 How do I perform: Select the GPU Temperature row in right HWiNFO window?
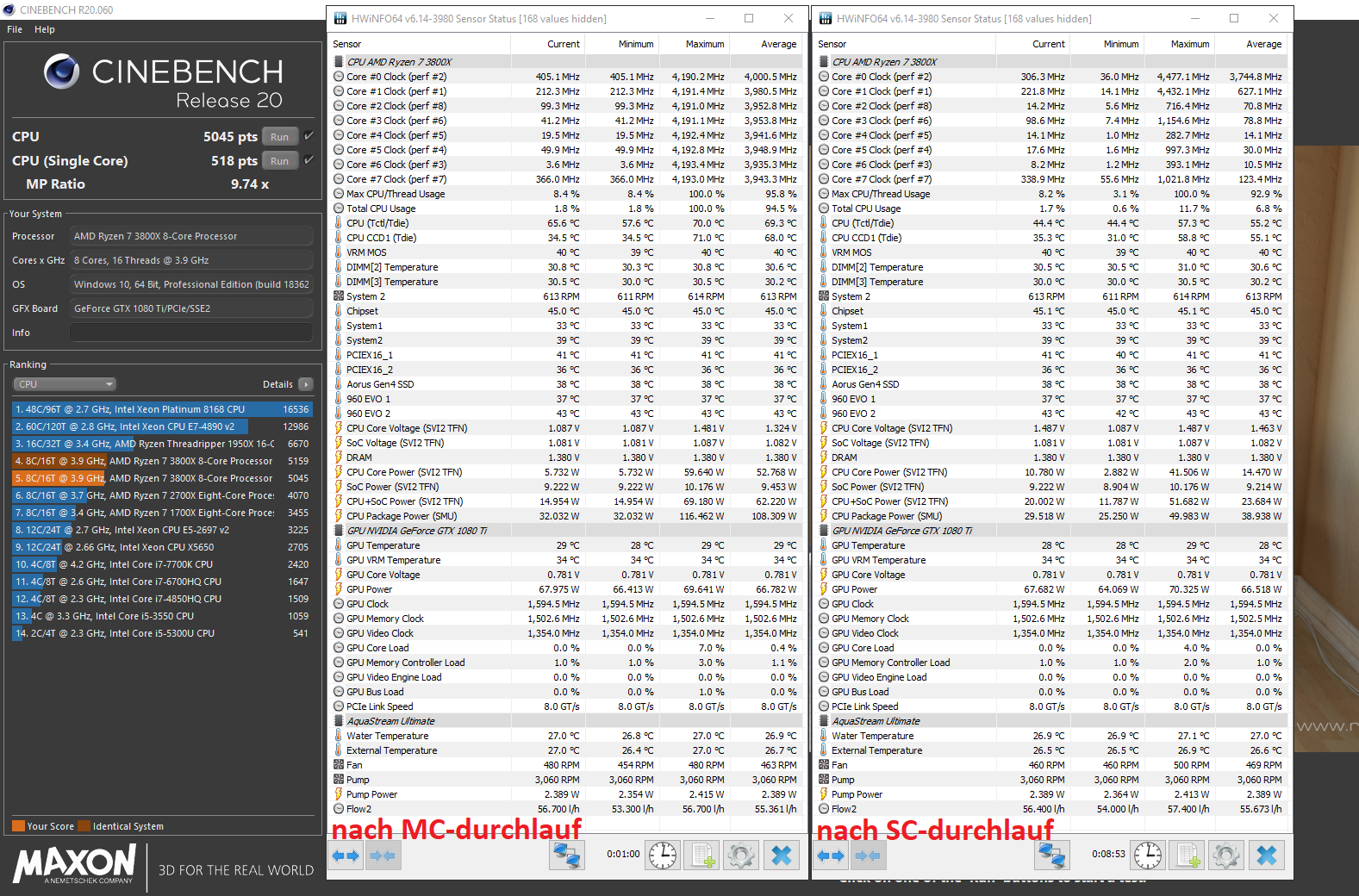coord(1050,545)
